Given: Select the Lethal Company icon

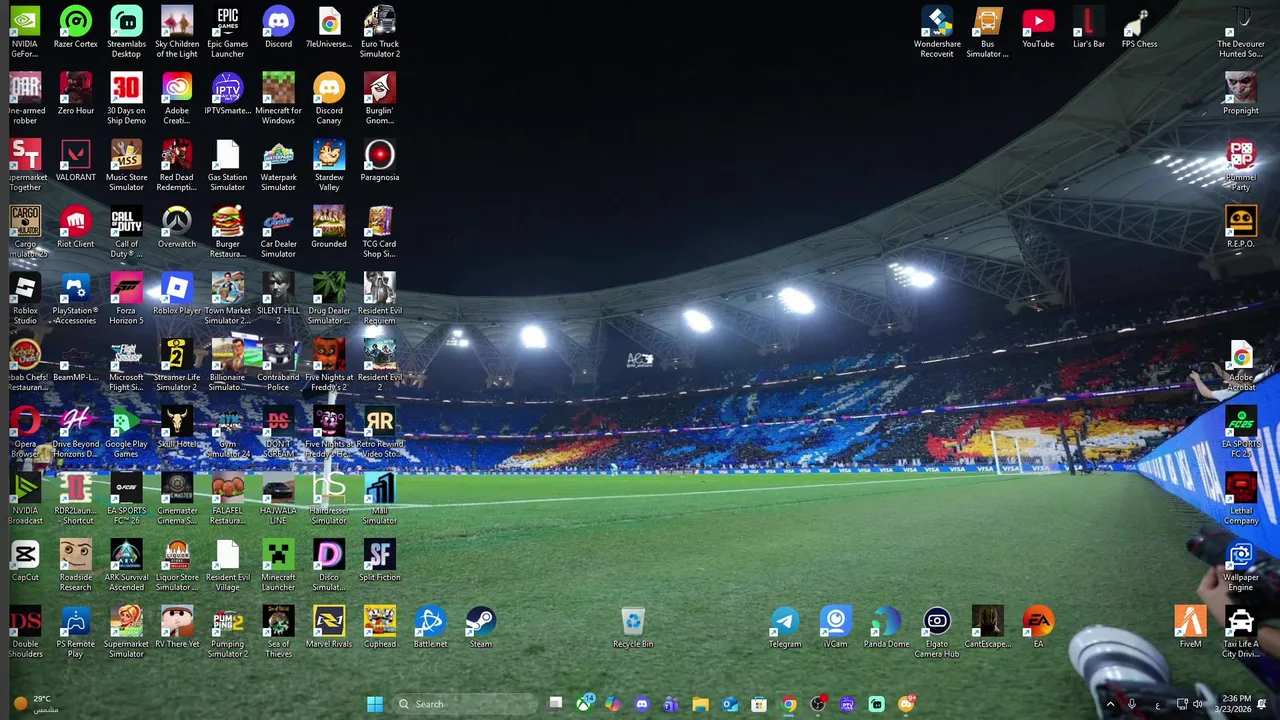Looking at the screenshot, I should point(1241,499).
